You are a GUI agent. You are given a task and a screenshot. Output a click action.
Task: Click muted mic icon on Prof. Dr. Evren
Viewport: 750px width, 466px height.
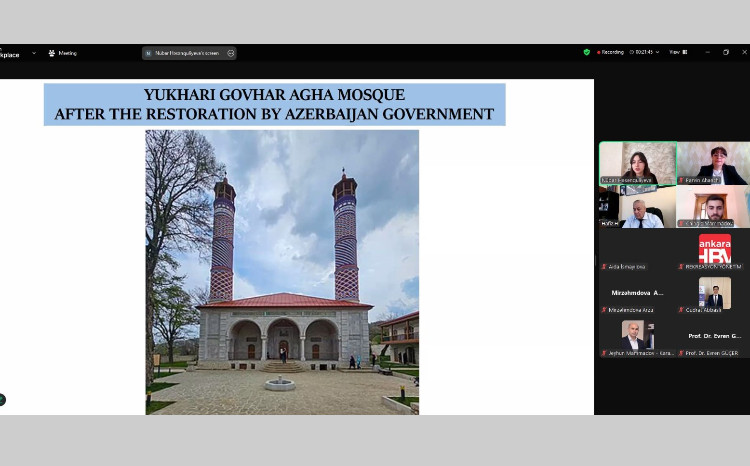(681, 353)
